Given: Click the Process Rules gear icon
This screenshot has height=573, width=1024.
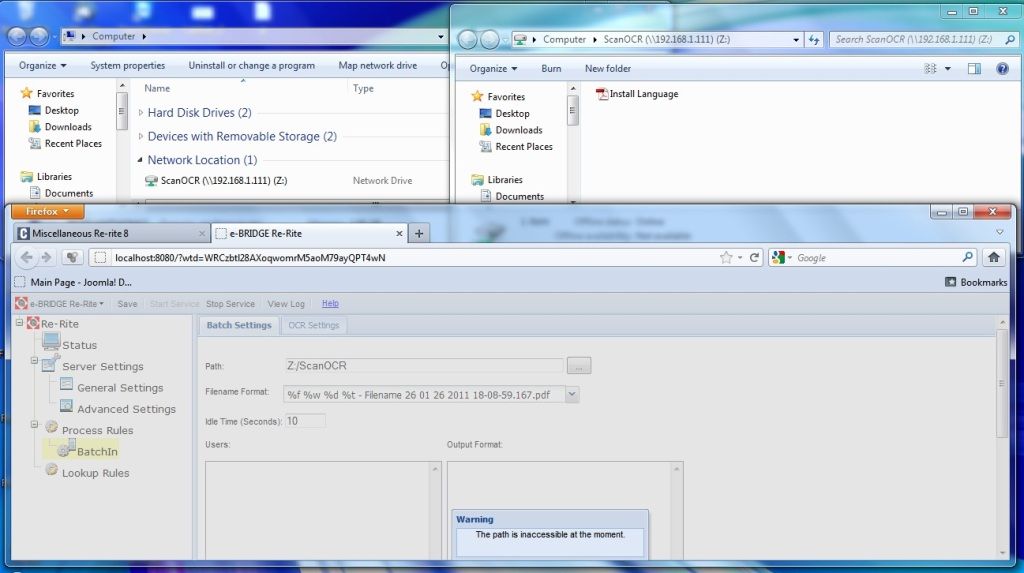Looking at the screenshot, I should (x=52, y=427).
